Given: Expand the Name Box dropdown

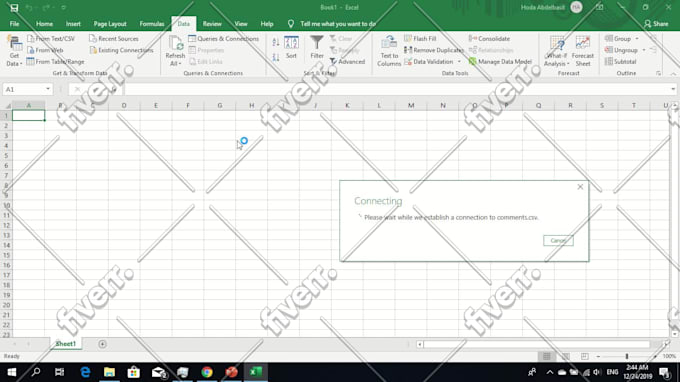Looking at the screenshot, I should (x=48, y=89).
